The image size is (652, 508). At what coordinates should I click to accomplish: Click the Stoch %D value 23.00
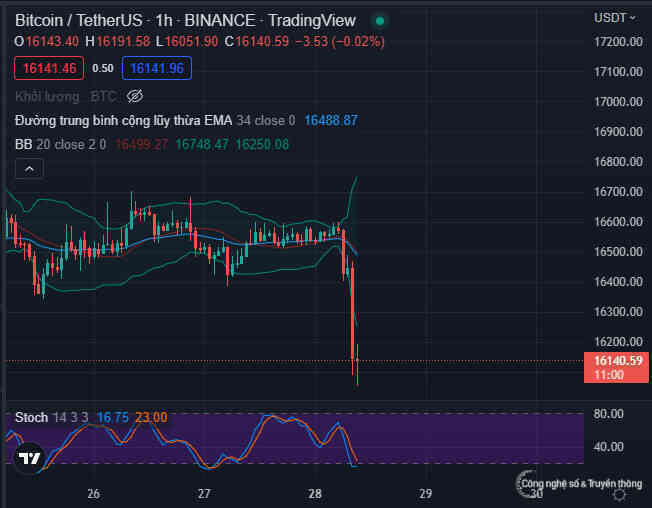click(x=151, y=417)
